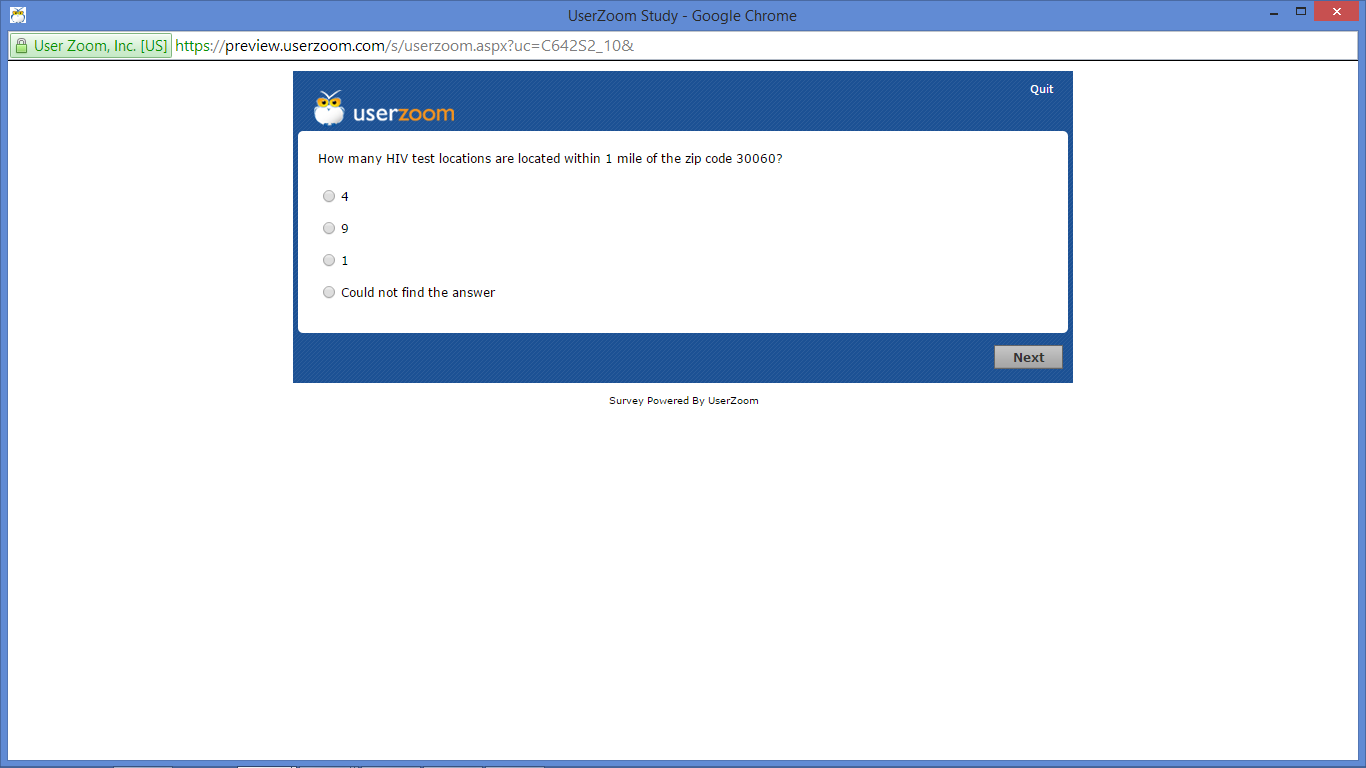Quit the survey via Quit link
Screen dimensions: 1366x768
(1042, 89)
